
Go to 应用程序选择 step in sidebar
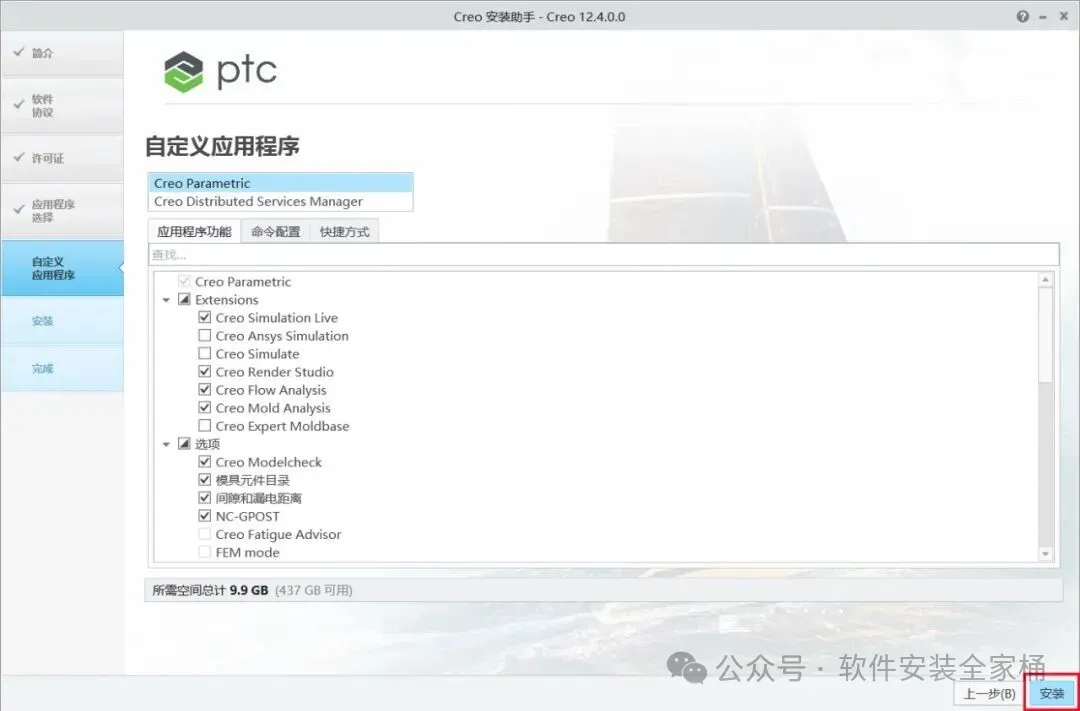click(63, 211)
